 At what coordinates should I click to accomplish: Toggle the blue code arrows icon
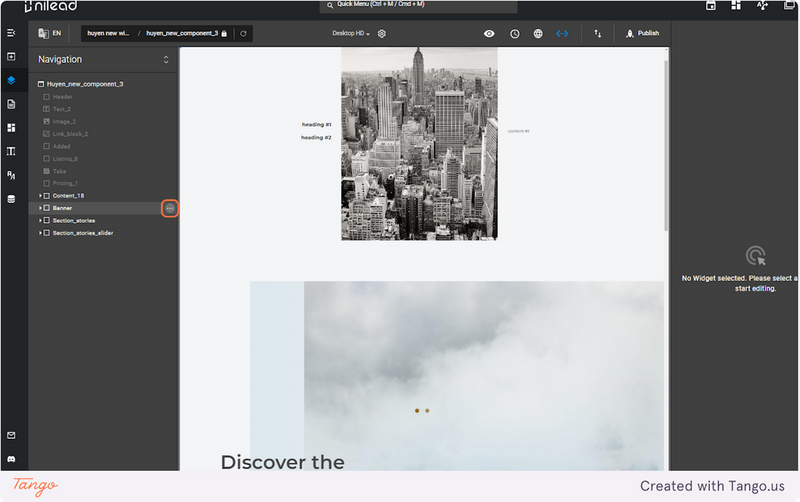tap(562, 34)
